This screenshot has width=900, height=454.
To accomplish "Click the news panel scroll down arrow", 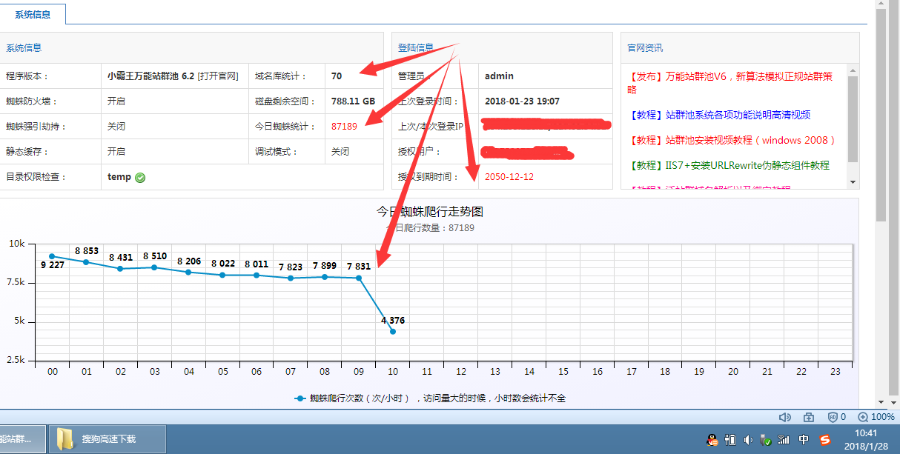I will pyautogui.click(x=853, y=182).
